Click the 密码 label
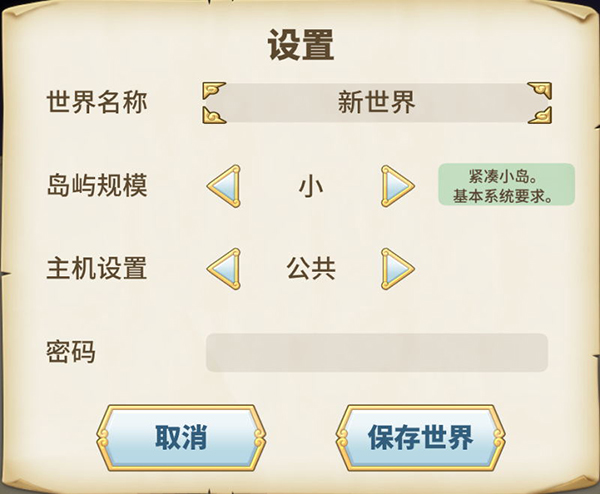Image resolution: width=600 pixels, height=494 pixels. pos(71,352)
